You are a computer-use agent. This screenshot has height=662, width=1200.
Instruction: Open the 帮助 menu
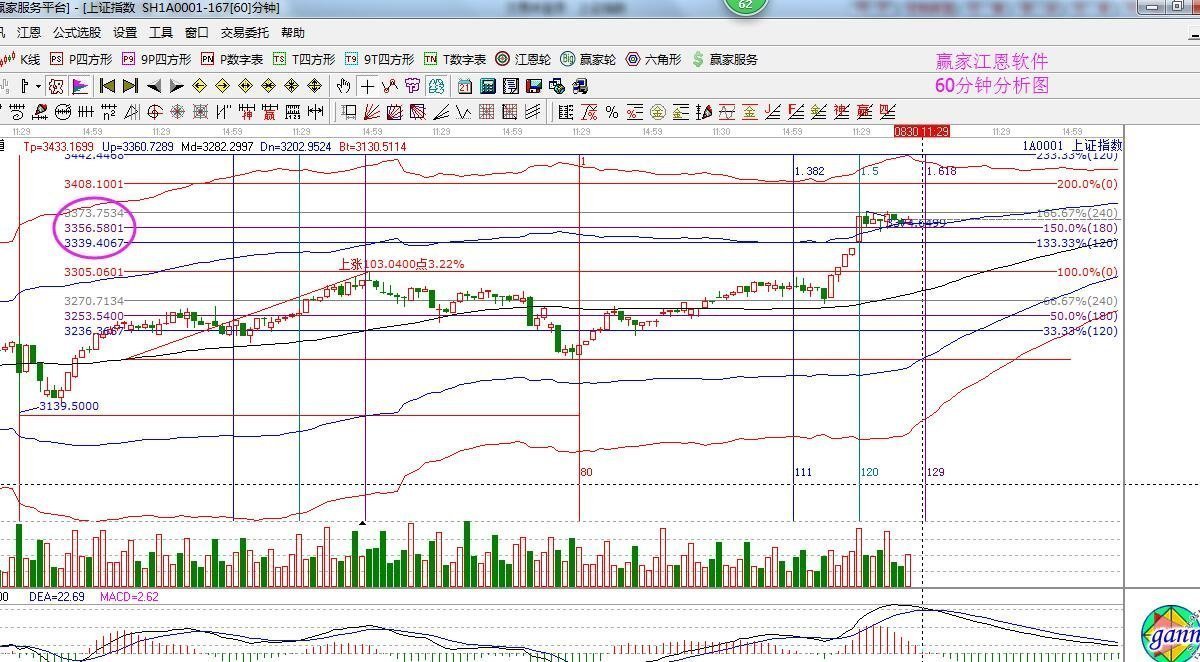coord(293,33)
